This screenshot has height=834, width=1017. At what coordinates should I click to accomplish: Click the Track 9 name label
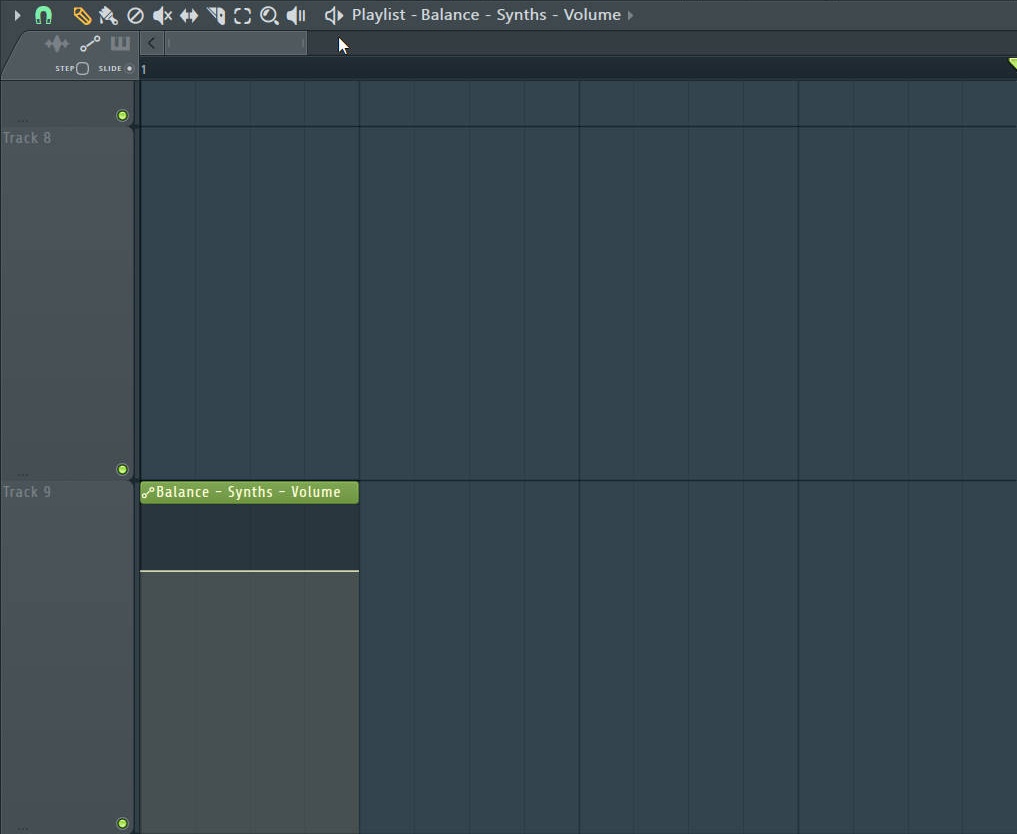(x=28, y=491)
